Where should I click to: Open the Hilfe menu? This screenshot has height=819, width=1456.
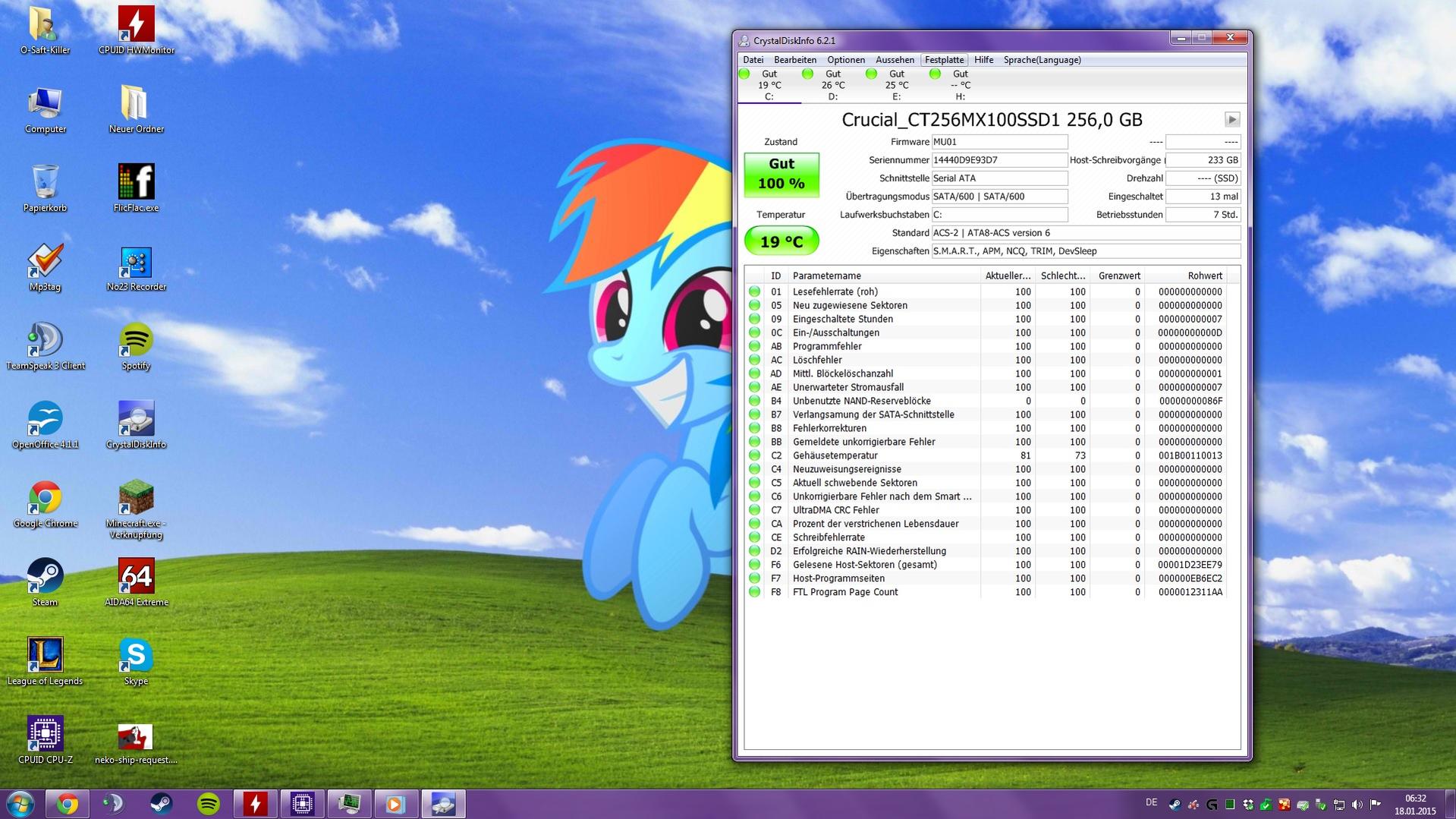point(983,60)
